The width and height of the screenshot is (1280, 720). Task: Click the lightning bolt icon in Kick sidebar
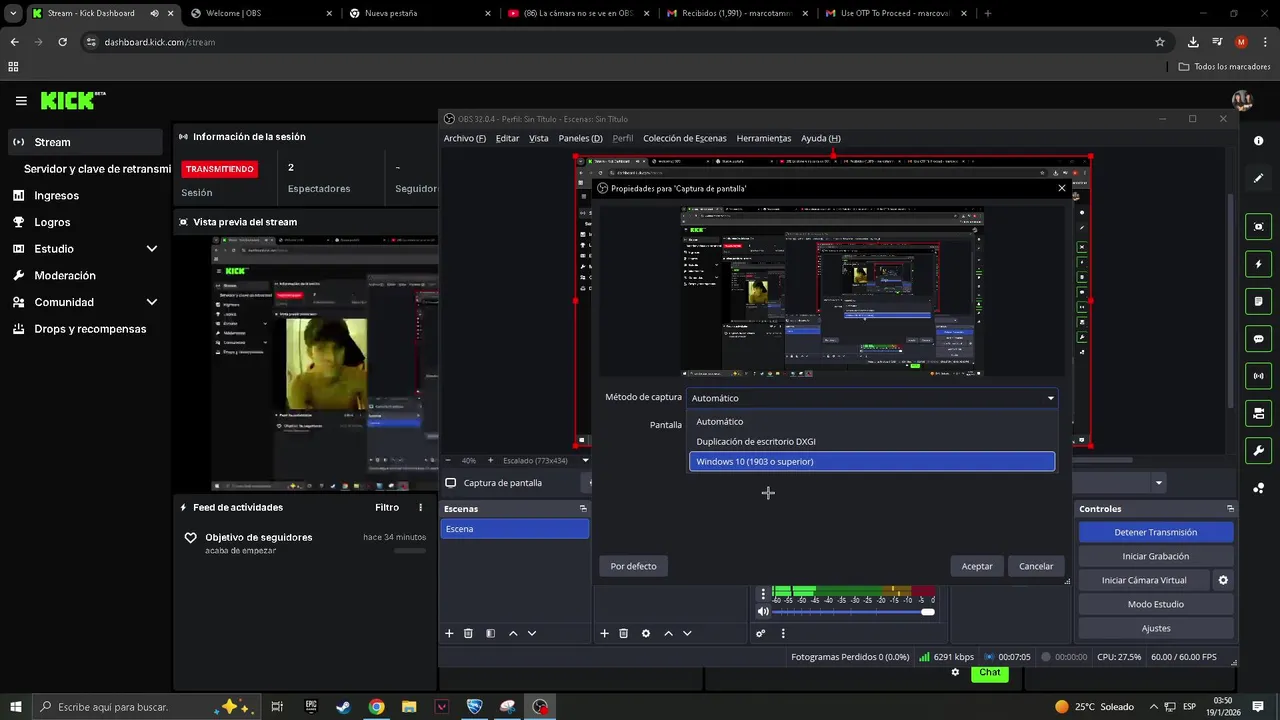click(1259, 264)
